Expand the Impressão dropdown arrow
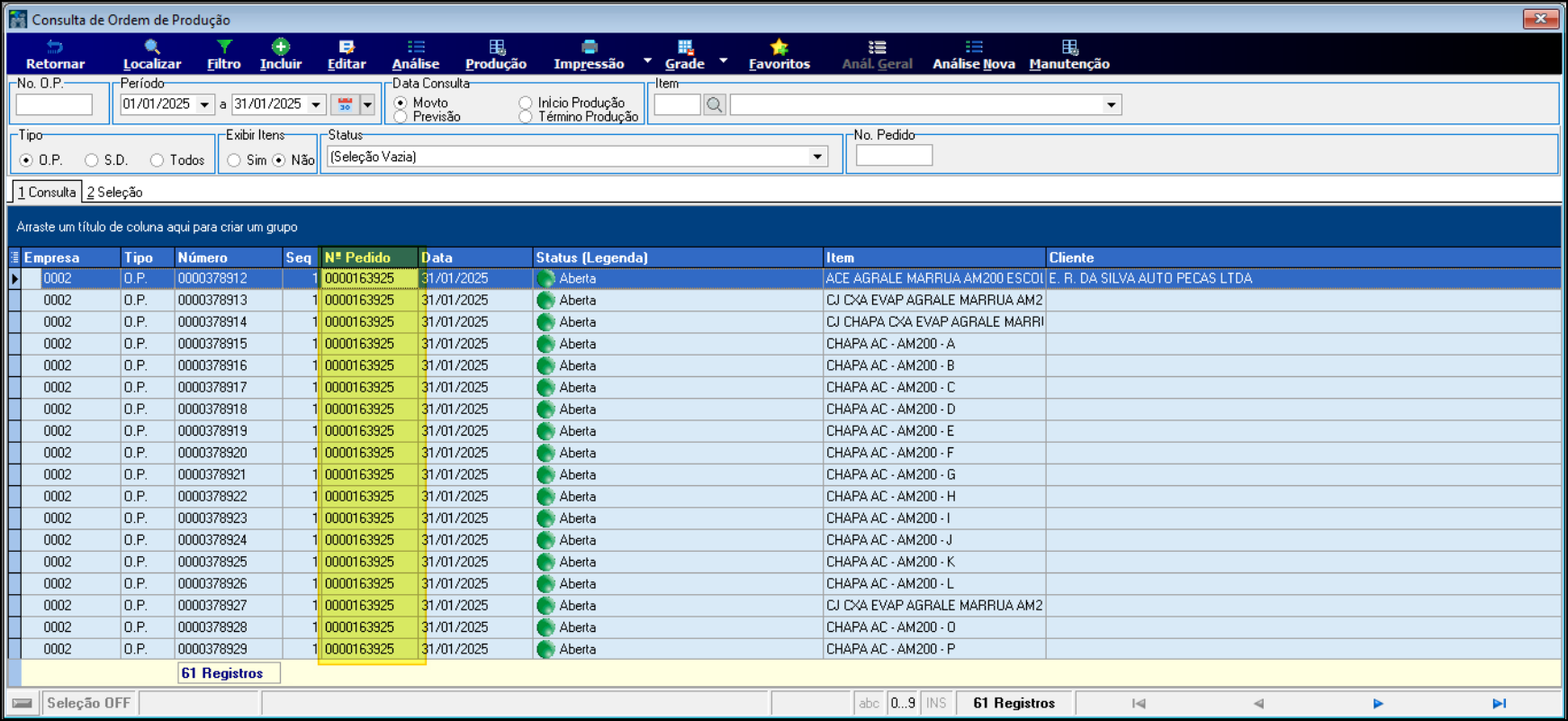Viewport: 1568px width, 721px height. (x=647, y=60)
